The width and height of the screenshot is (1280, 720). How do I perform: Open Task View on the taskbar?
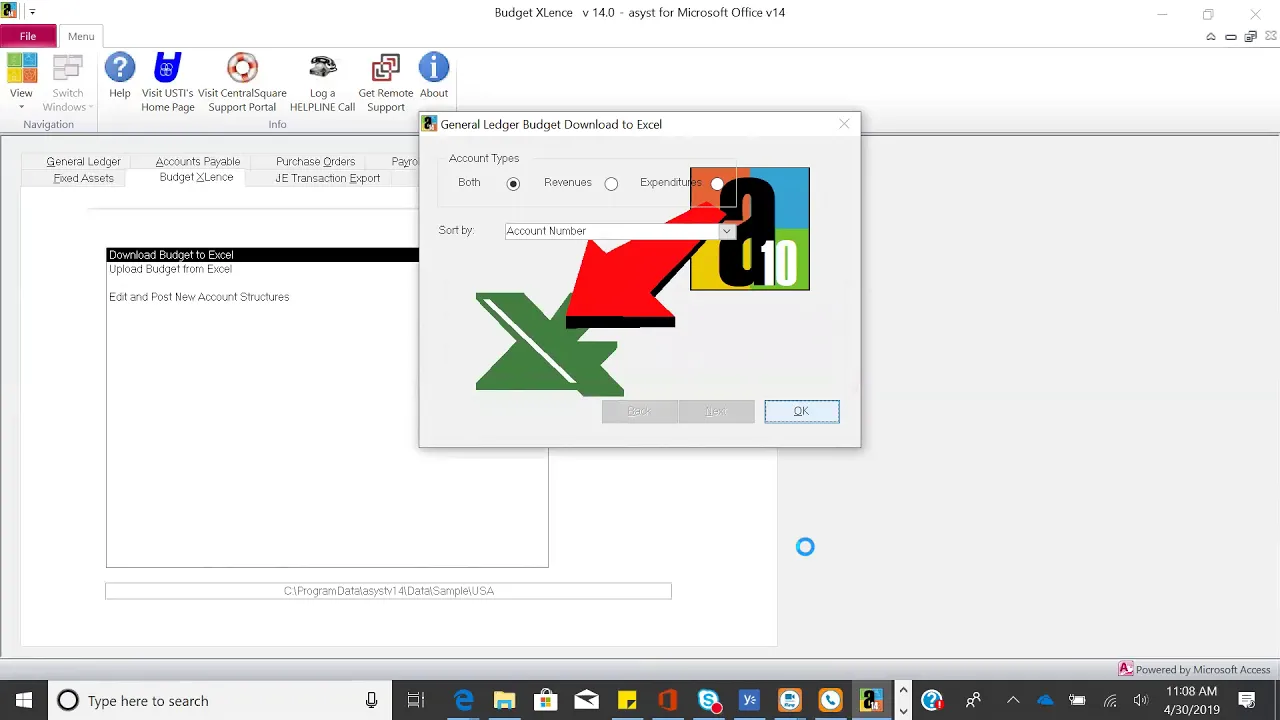pos(416,700)
